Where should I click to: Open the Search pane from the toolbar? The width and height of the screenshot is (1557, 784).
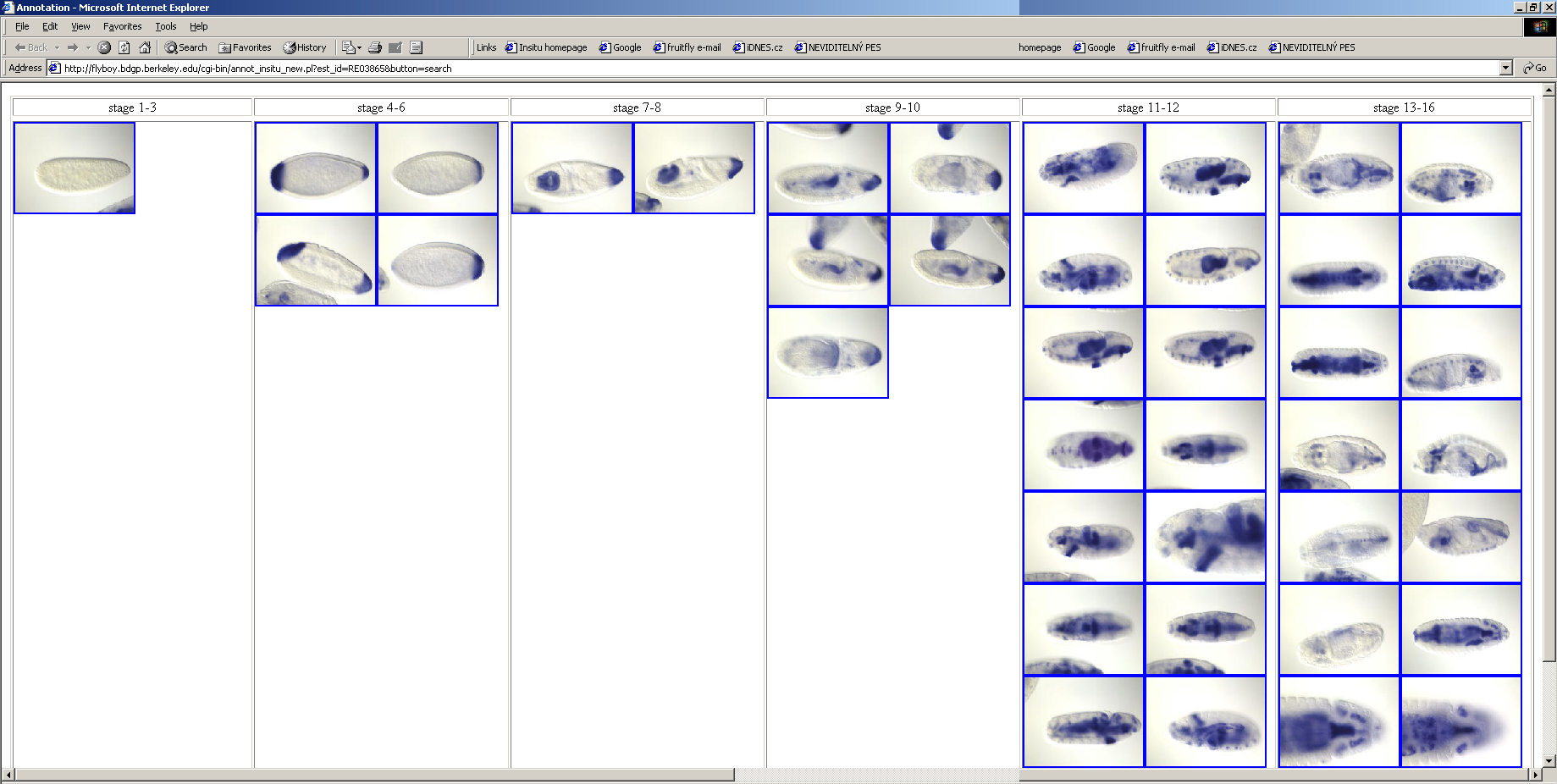(x=185, y=47)
